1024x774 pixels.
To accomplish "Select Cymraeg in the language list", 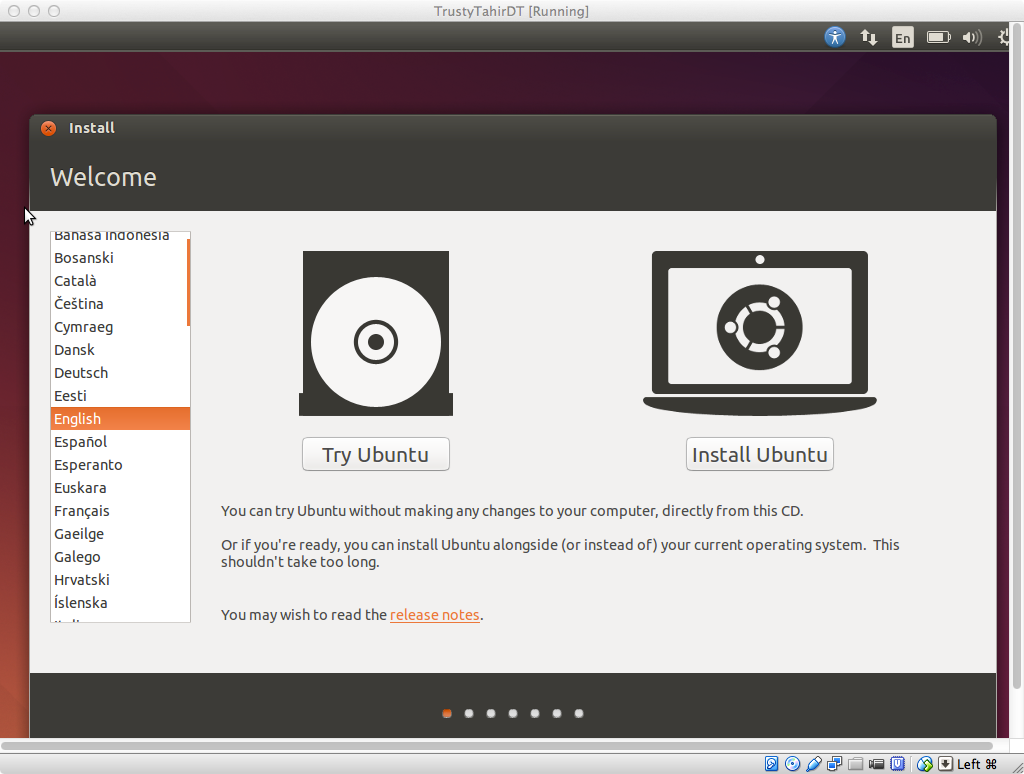I will point(120,327).
